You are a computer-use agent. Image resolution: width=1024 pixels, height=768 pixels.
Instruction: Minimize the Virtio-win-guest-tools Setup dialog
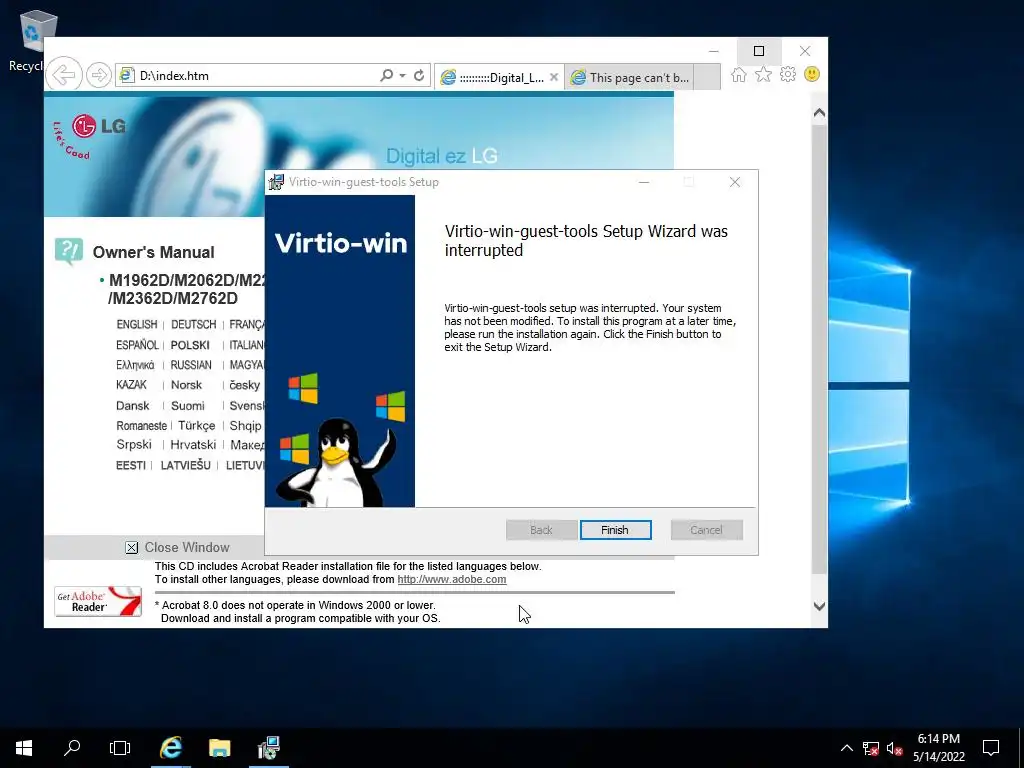coord(644,182)
